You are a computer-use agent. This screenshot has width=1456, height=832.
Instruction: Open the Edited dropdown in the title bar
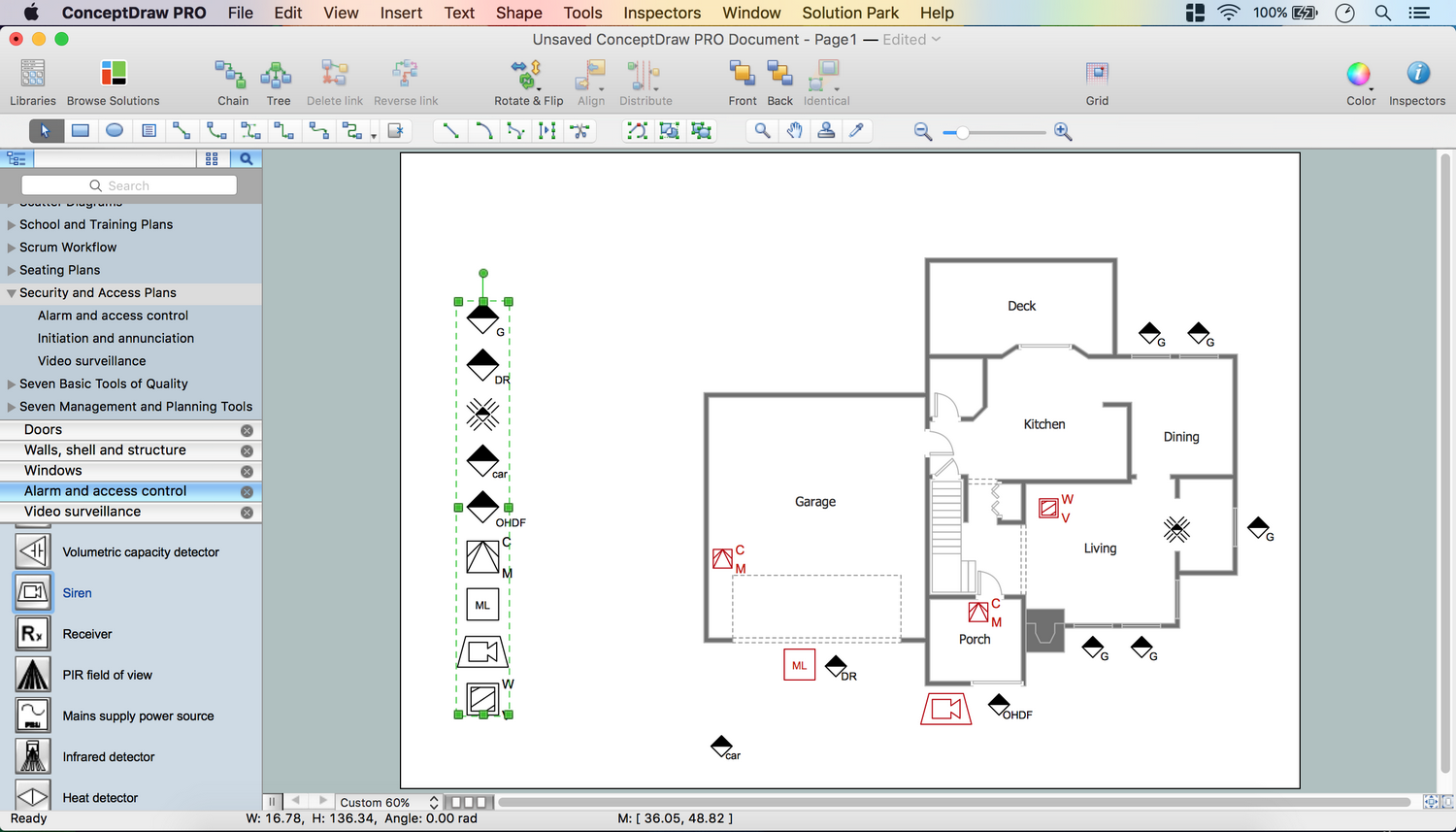click(x=911, y=40)
